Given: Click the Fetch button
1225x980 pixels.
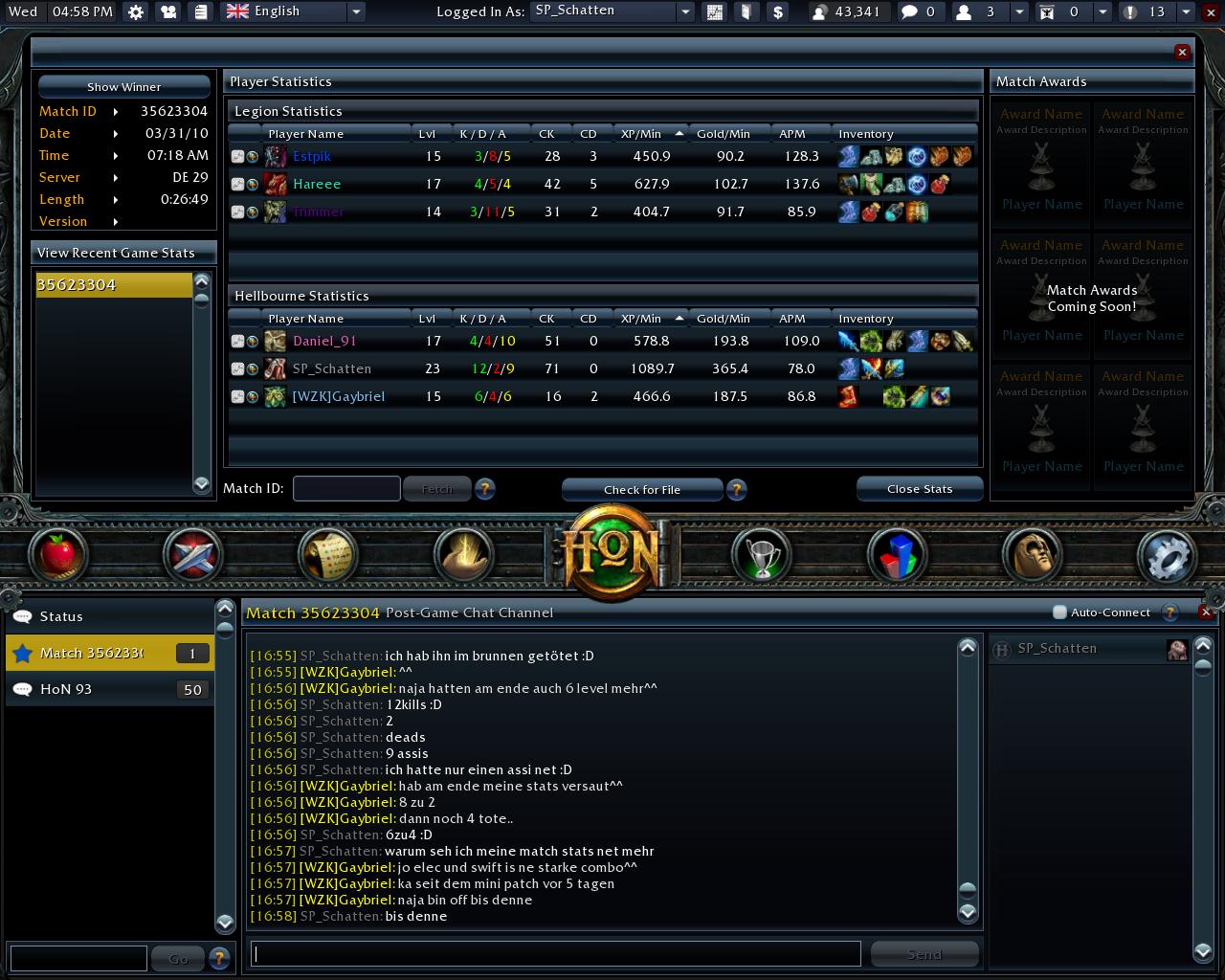Looking at the screenshot, I should (x=437, y=489).
